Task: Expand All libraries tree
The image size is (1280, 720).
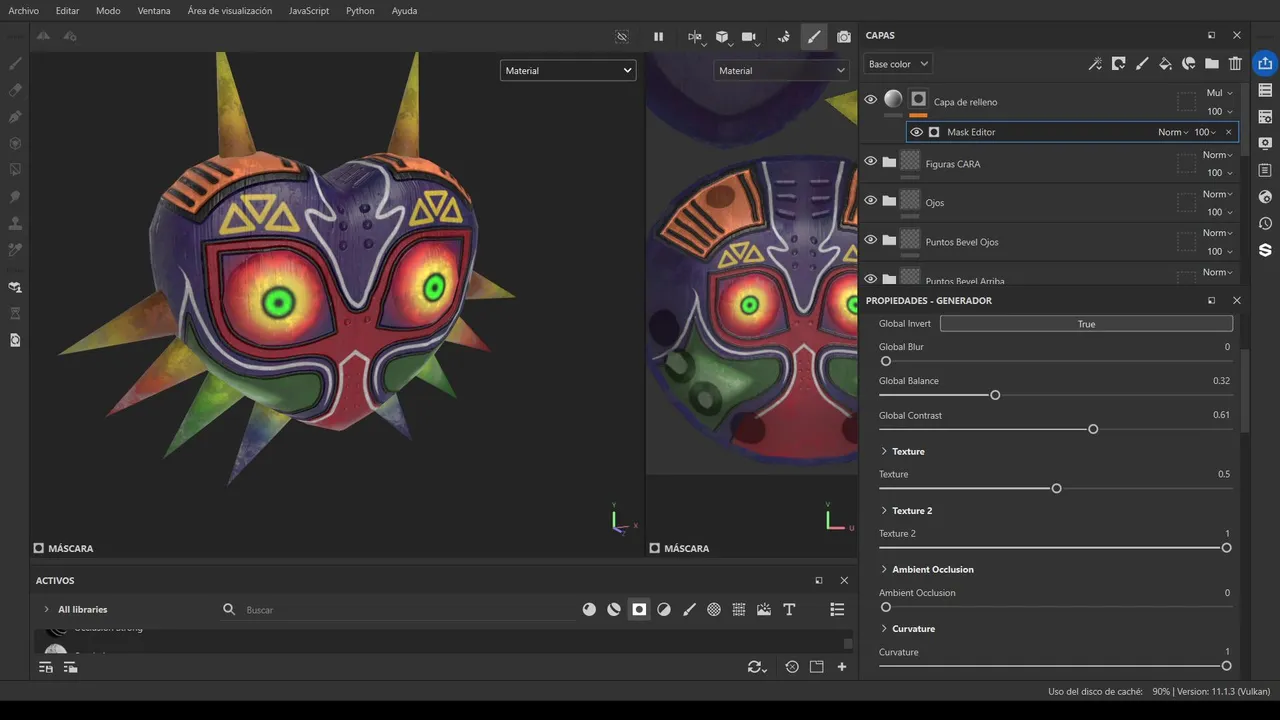Action: click(x=46, y=610)
